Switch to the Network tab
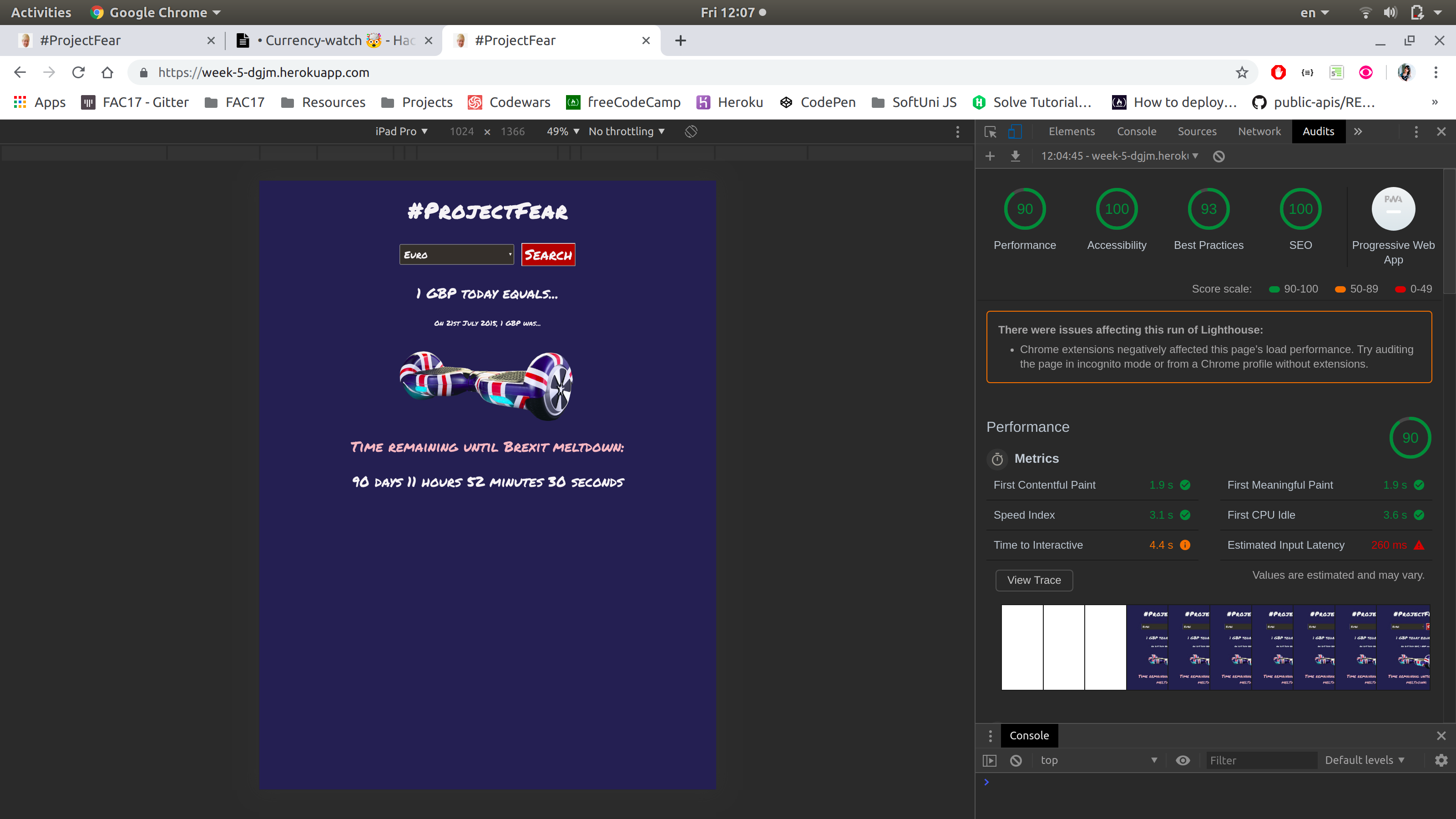The height and width of the screenshot is (819, 1456). [x=1259, y=131]
